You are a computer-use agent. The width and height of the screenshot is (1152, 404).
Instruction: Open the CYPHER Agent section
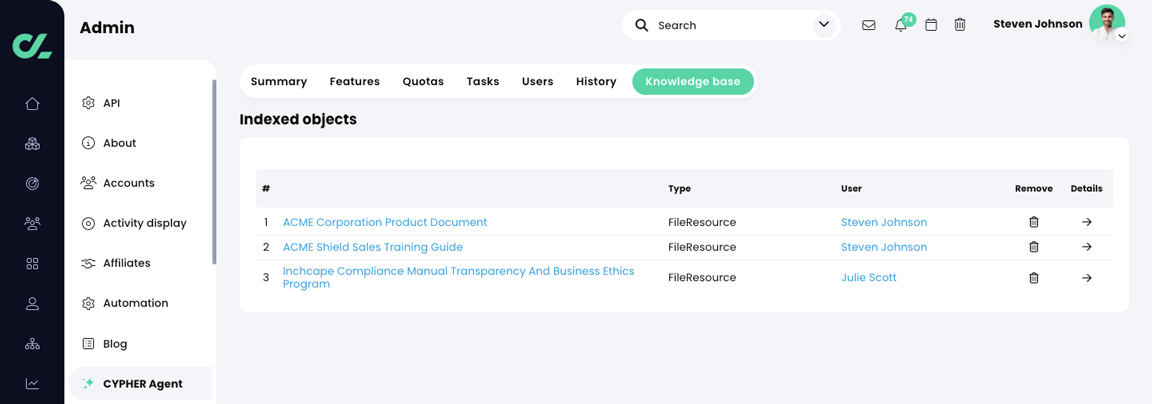tap(140, 383)
